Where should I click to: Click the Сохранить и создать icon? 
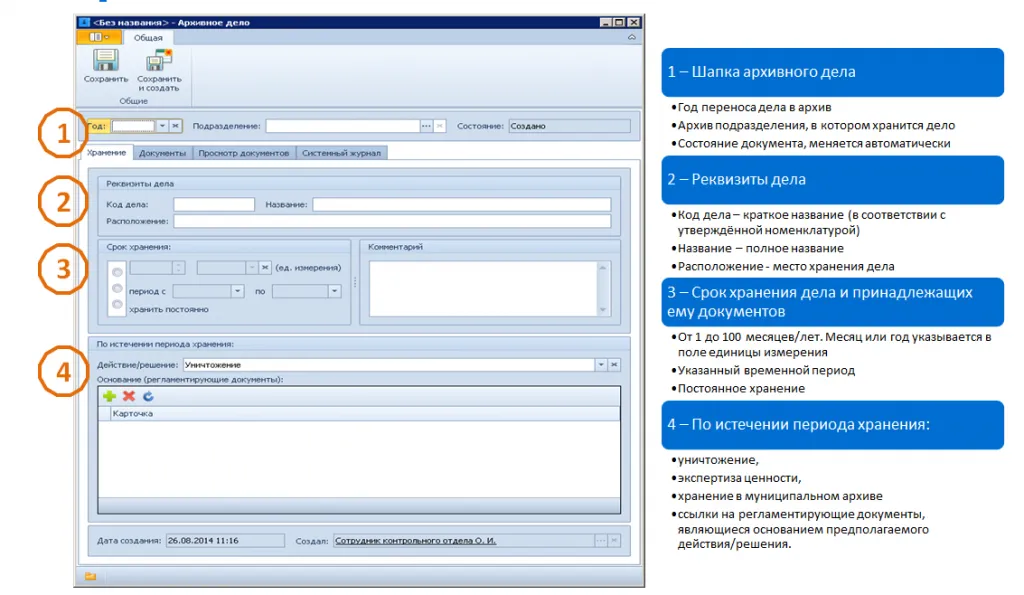[x=159, y=61]
